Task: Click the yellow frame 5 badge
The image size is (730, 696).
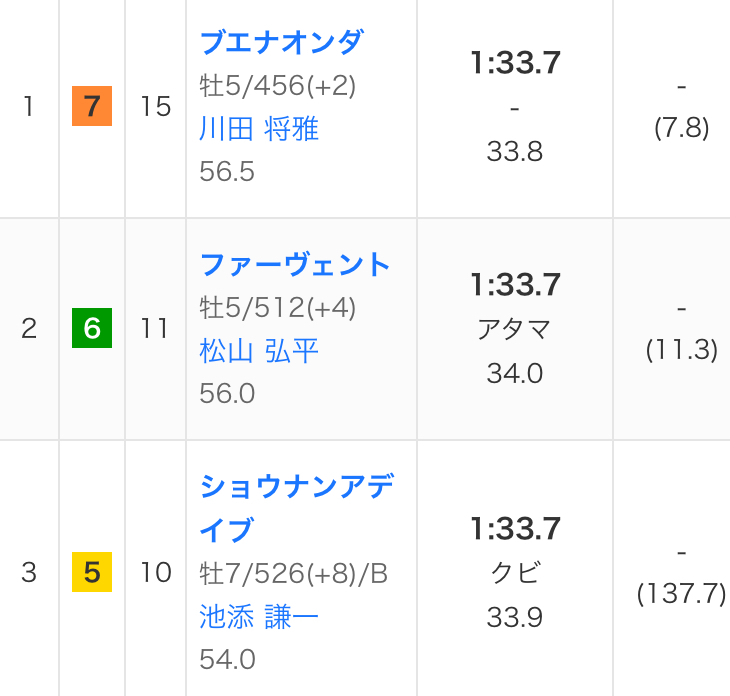Action: click(92, 573)
